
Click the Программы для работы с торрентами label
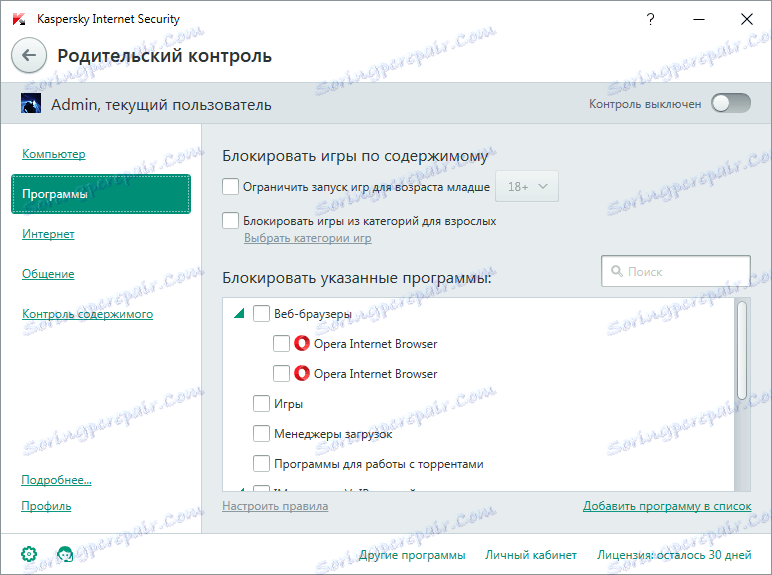point(379,464)
